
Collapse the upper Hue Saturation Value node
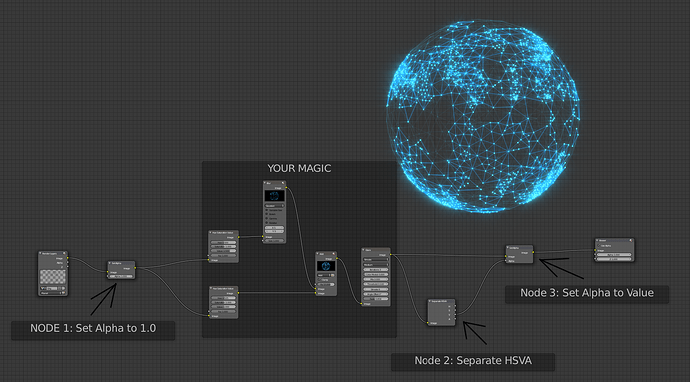point(210,232)
